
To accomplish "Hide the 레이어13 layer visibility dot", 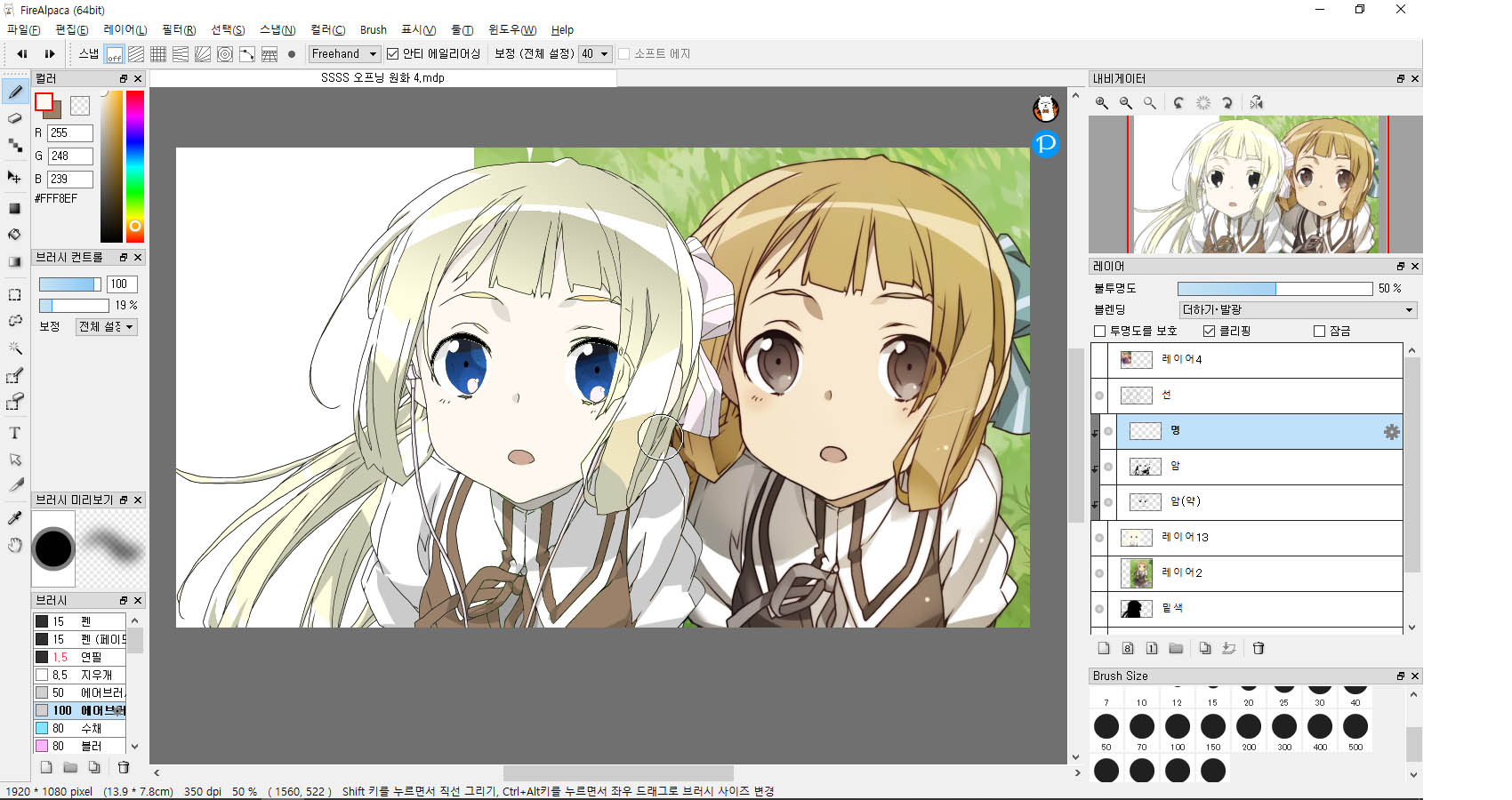I will pyautogui.click(x=1099, y=538).
